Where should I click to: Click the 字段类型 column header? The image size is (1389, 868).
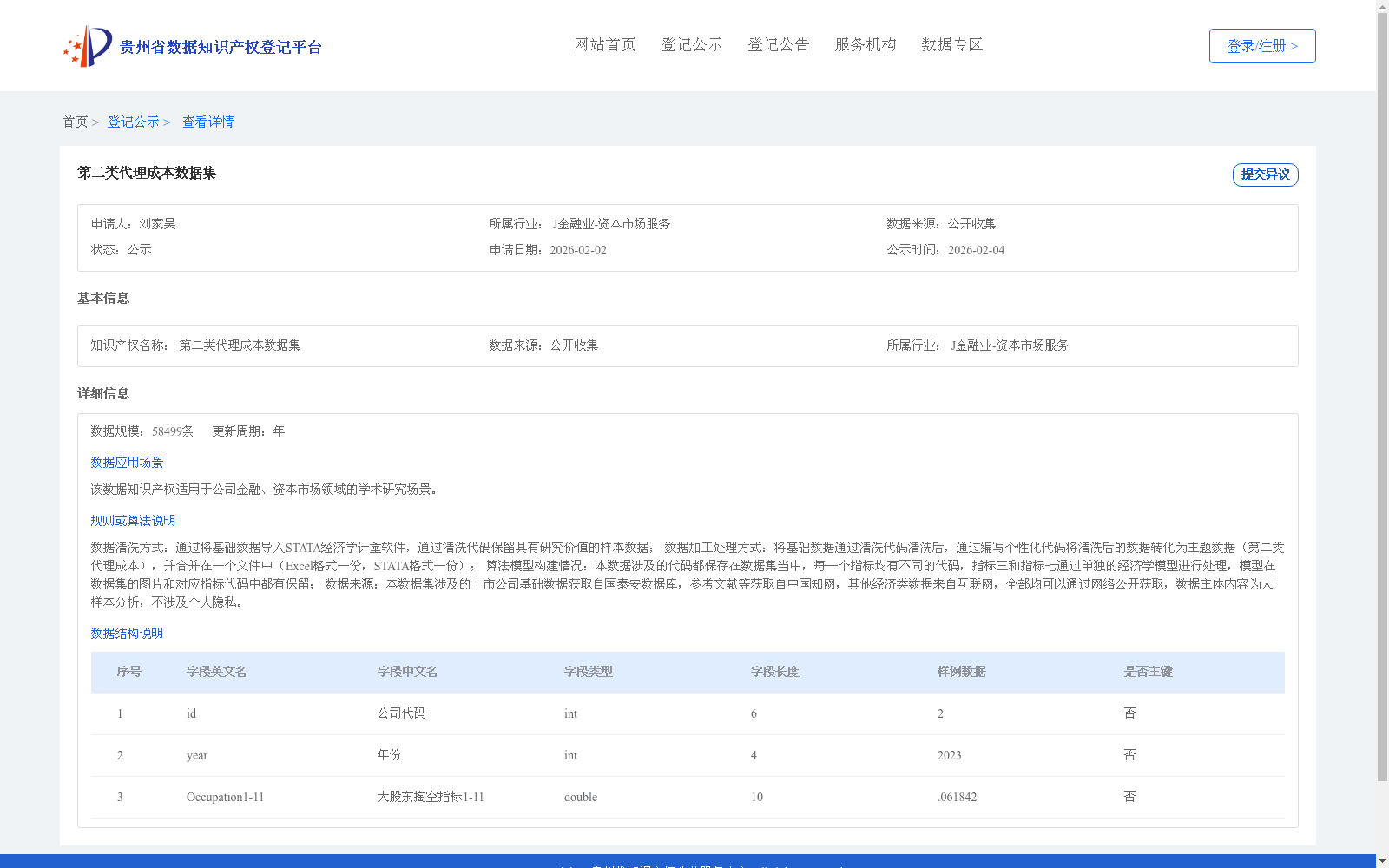coord(589,672)
